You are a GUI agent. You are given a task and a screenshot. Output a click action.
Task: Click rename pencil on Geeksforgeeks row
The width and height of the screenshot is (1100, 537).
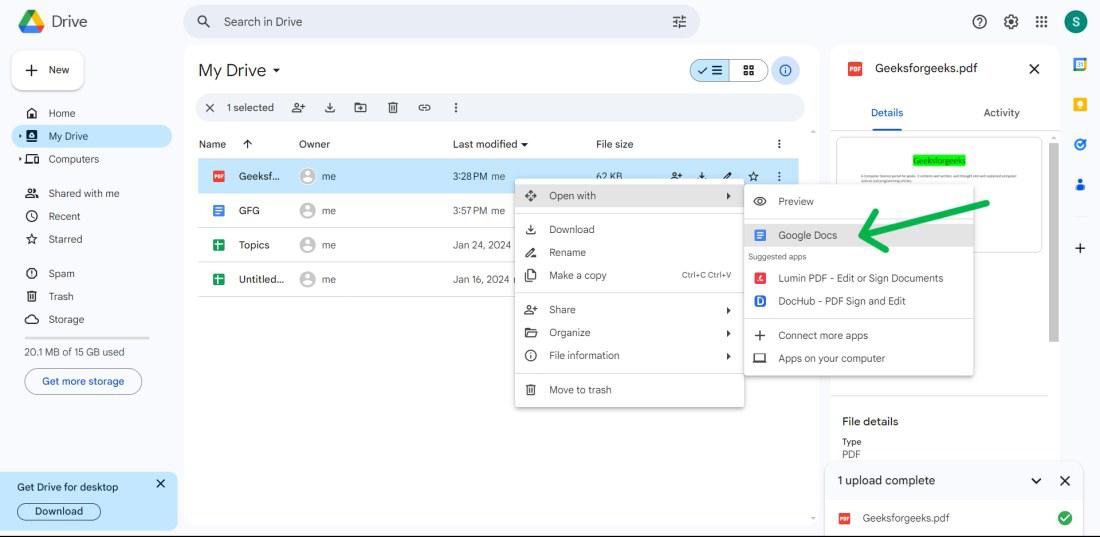[727, 176]
